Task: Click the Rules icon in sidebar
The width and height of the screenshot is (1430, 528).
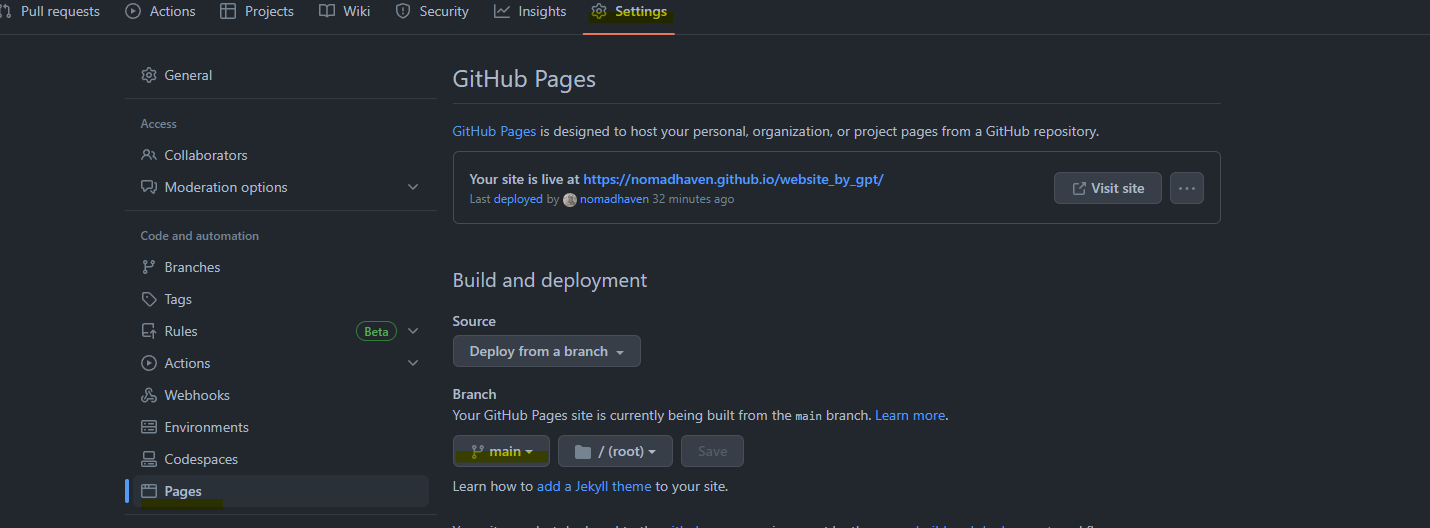Action: pyautogui.click(x=149, y=331)
